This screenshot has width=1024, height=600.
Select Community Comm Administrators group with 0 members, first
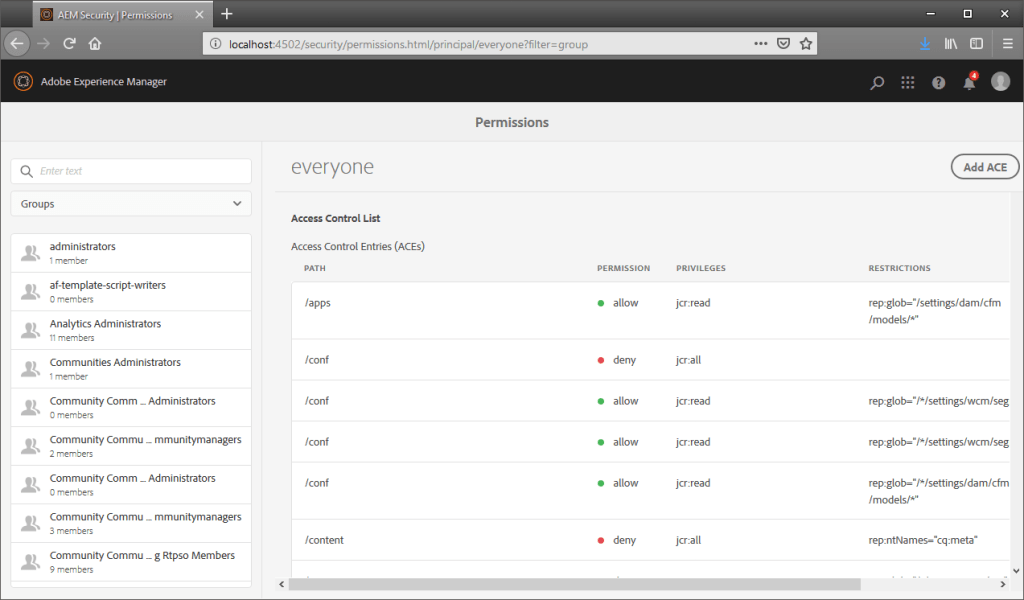tap(131, 407)
